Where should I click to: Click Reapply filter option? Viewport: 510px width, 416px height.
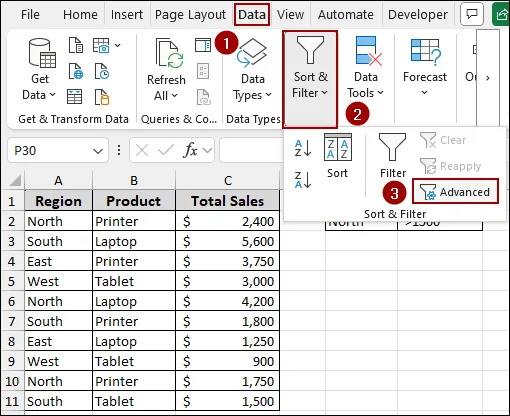click(451, 166)
